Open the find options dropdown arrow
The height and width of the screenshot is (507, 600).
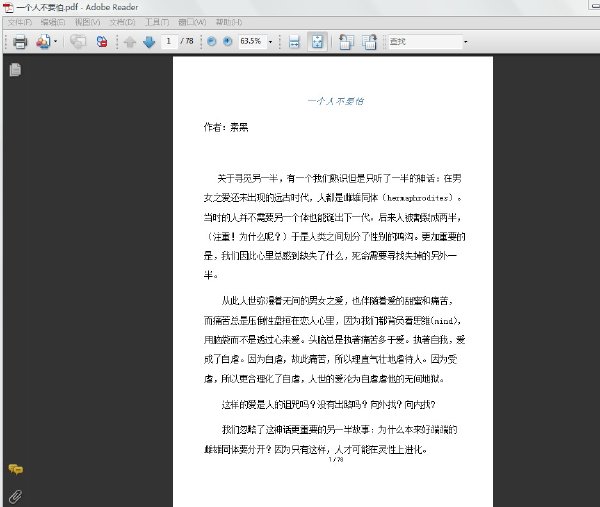pyautogui.click(x=466, y=41)
